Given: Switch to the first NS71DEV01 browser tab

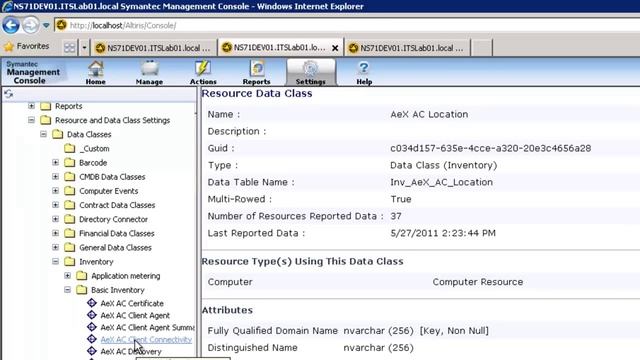Looking at the screenshot, I should (x=154, y=48).
